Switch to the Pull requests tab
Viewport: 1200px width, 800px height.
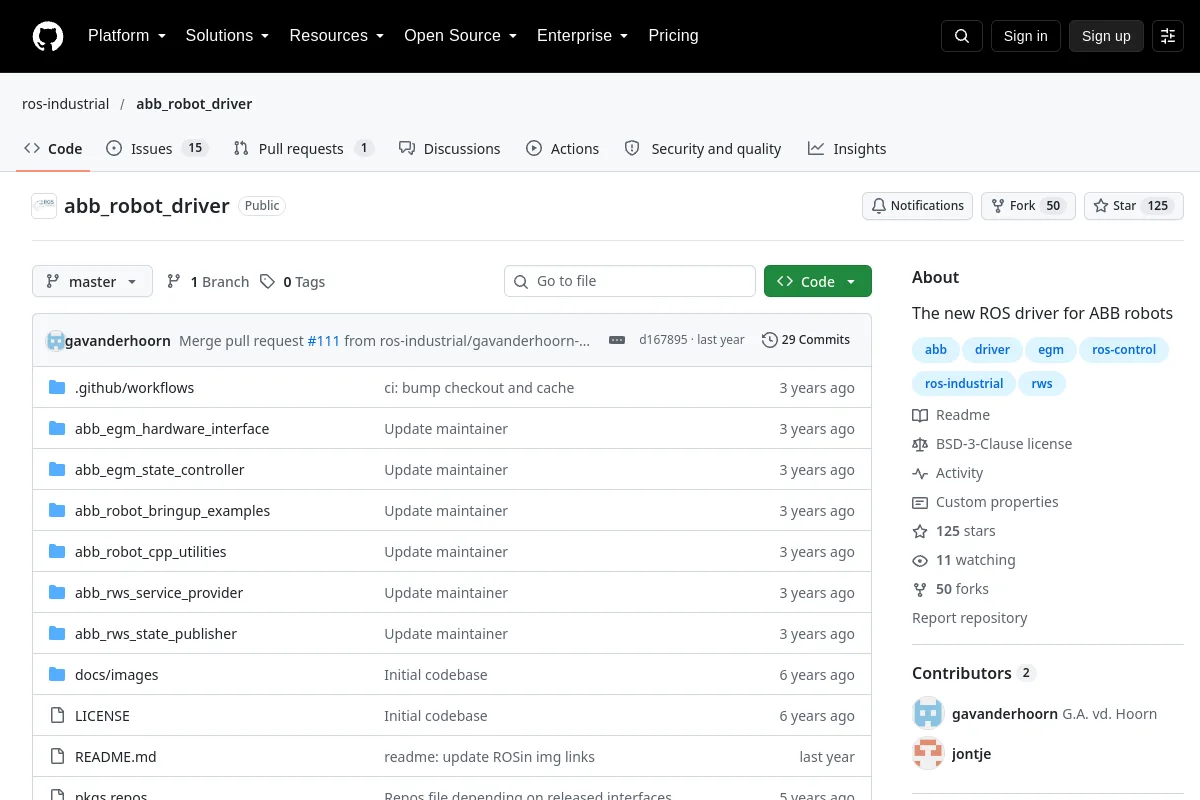(303, 149)
